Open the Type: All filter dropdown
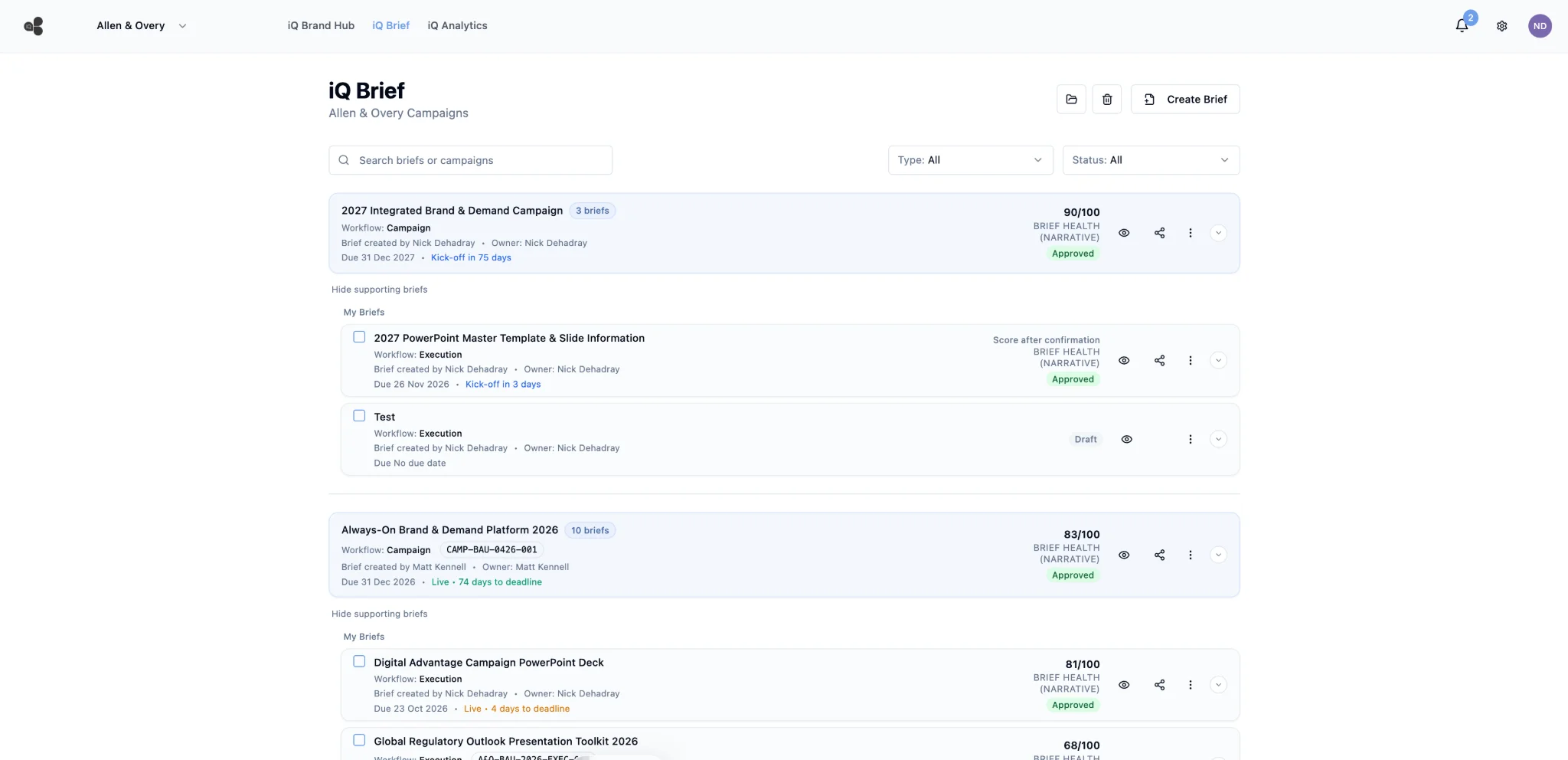Screen dimensions: 1568x760 970,160
